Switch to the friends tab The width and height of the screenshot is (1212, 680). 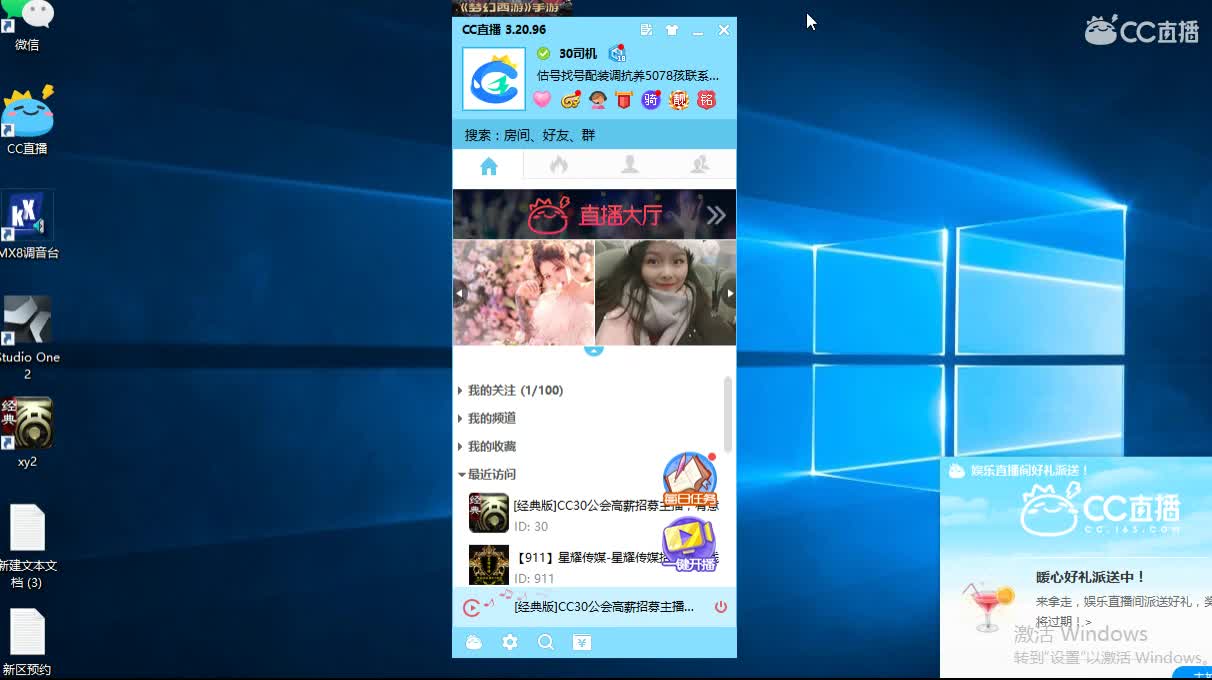click(x=630, y=166)
